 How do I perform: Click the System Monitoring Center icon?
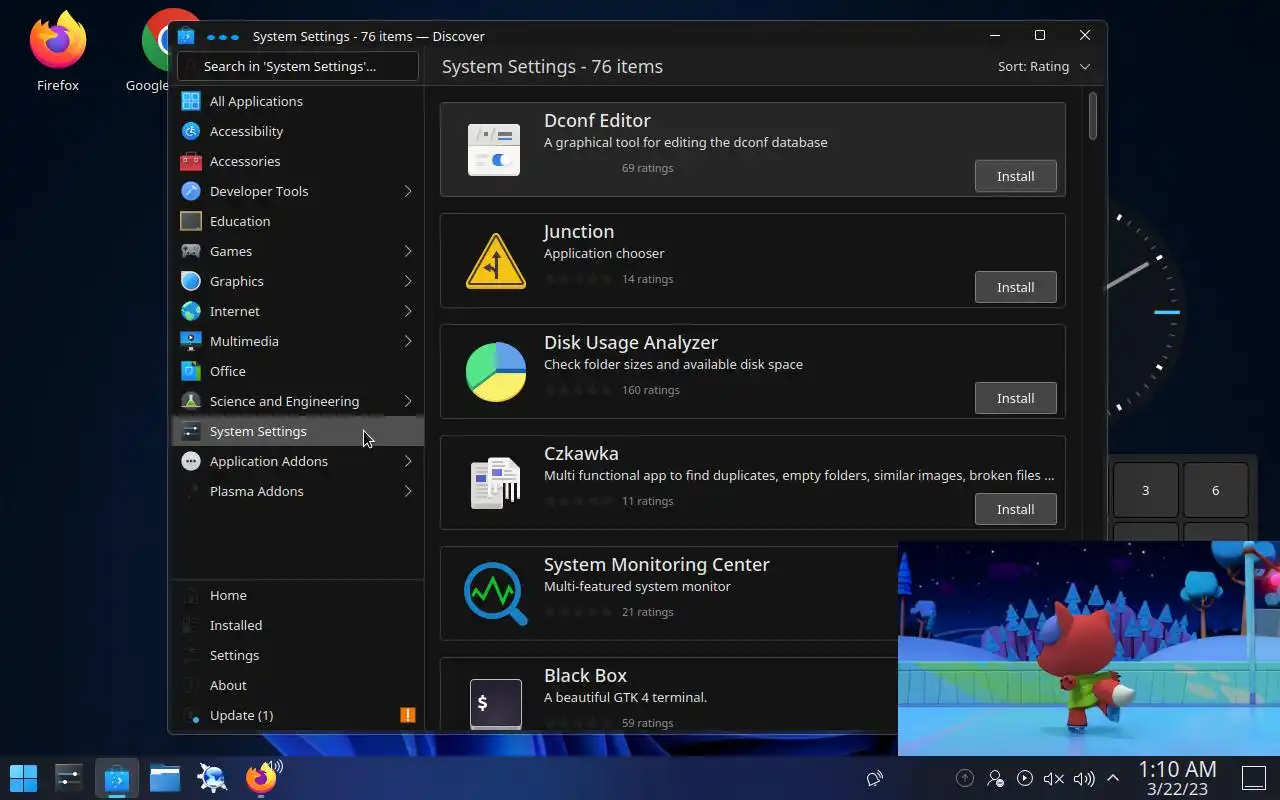click(496, 594)
